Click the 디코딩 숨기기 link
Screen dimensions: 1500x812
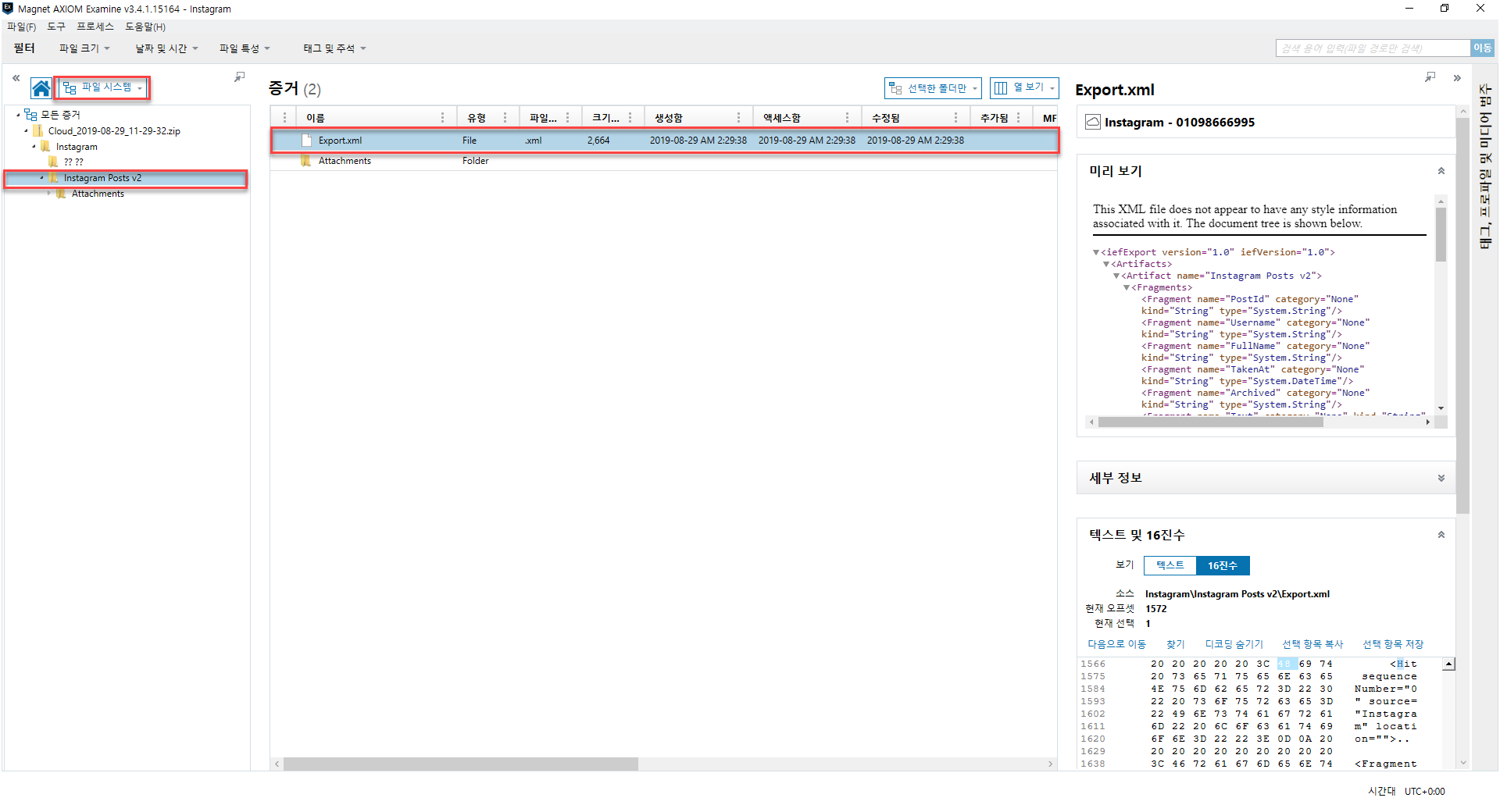pyautogui.click(x=1234, y=644)
